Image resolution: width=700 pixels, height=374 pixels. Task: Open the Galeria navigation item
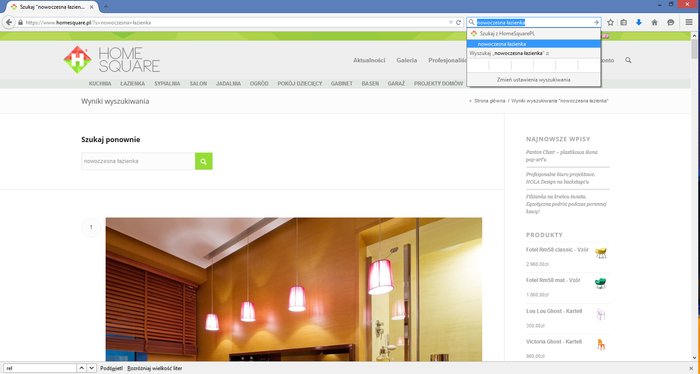(407, 60)
